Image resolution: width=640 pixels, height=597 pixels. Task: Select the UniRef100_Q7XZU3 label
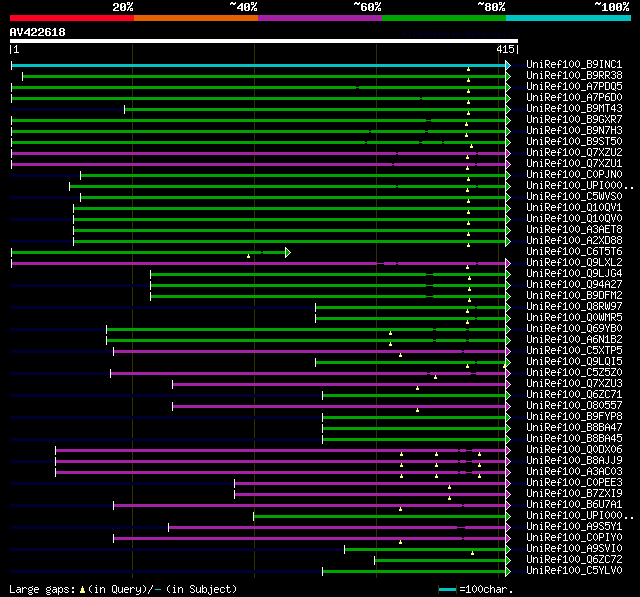(x=574, y=384)
